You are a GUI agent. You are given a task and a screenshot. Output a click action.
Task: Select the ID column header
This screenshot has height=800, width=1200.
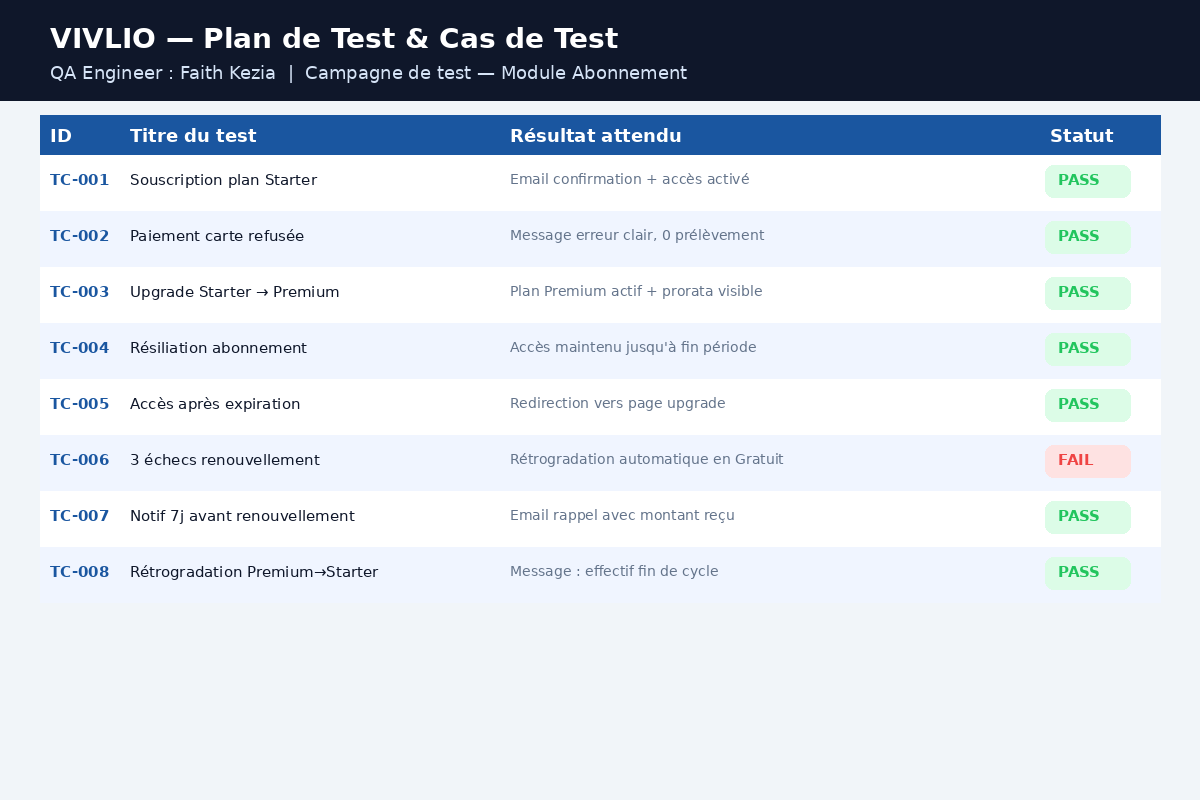click(61, 136)
